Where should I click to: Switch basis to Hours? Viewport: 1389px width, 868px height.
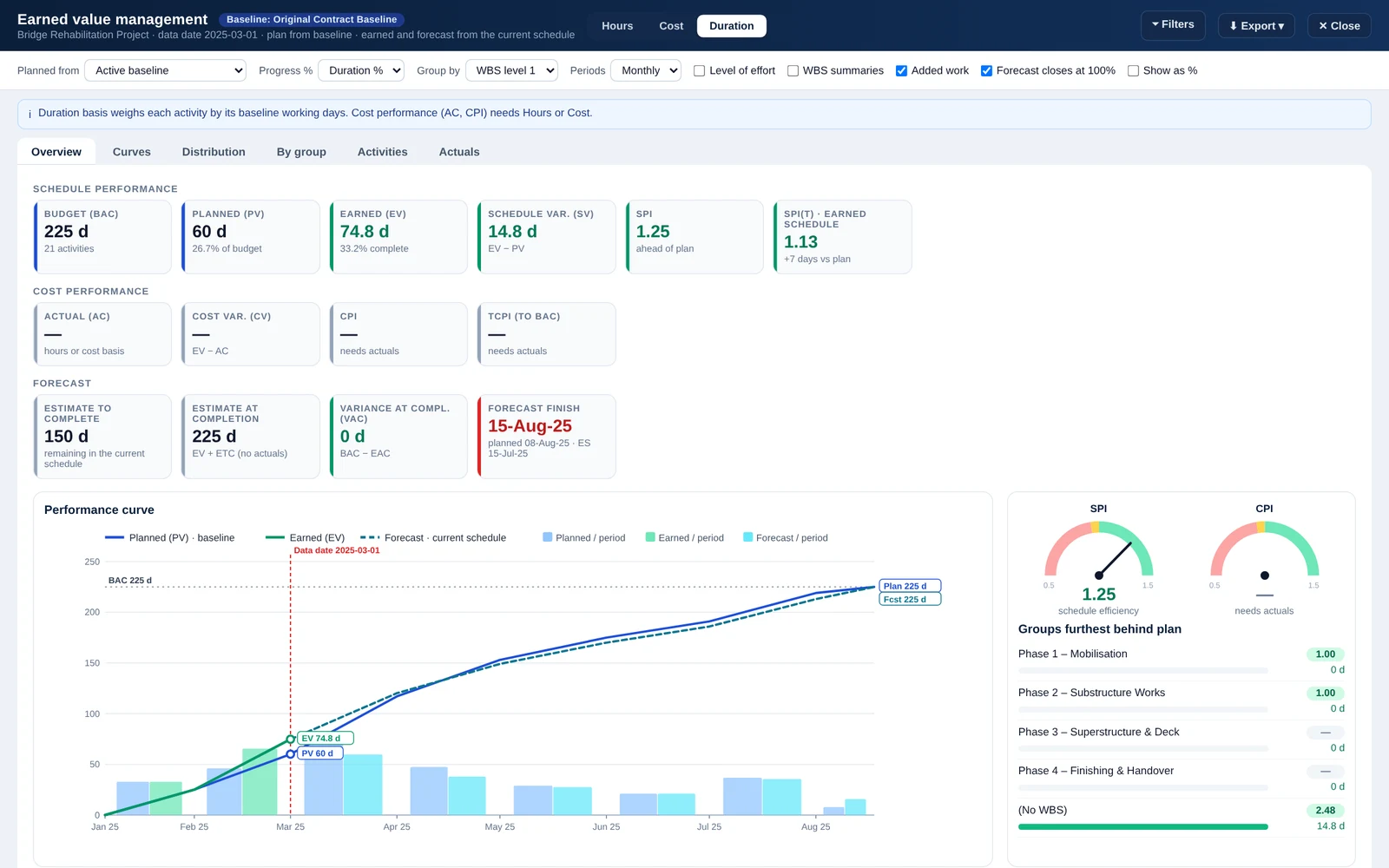point(617,26)
